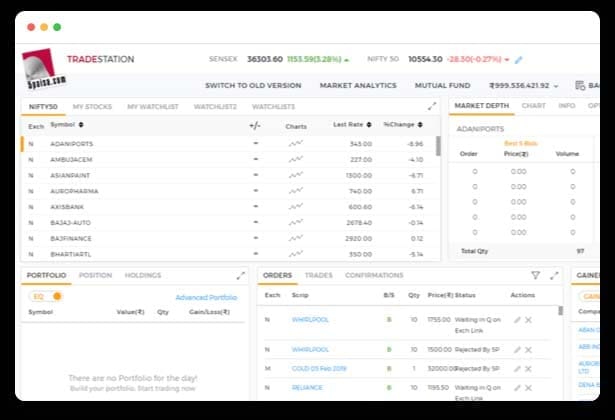Cancel the GOLD order
The height and width of the screenshot is (420, 615).
coord(528,369)
